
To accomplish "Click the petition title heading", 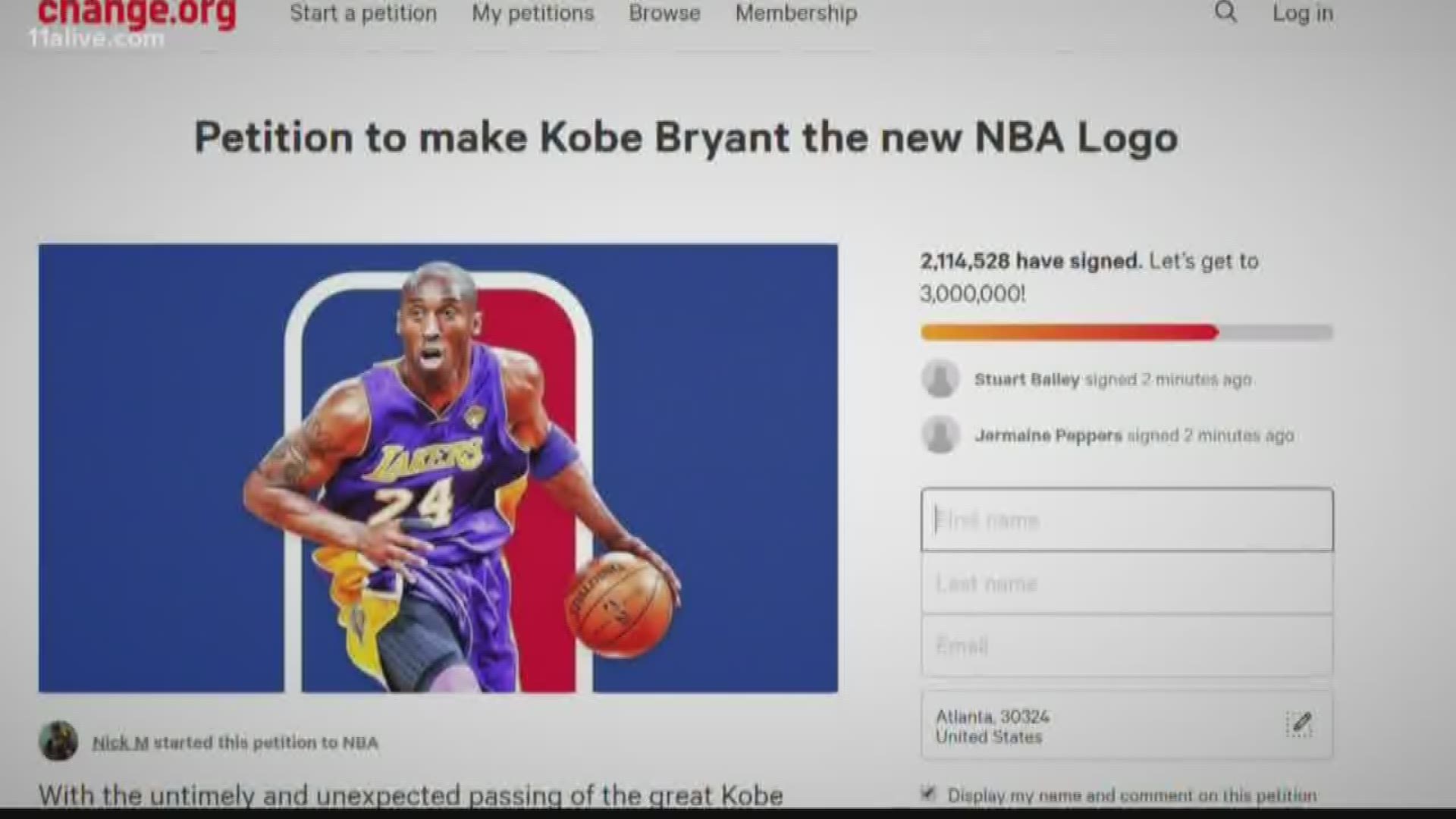I will (686, 139).
